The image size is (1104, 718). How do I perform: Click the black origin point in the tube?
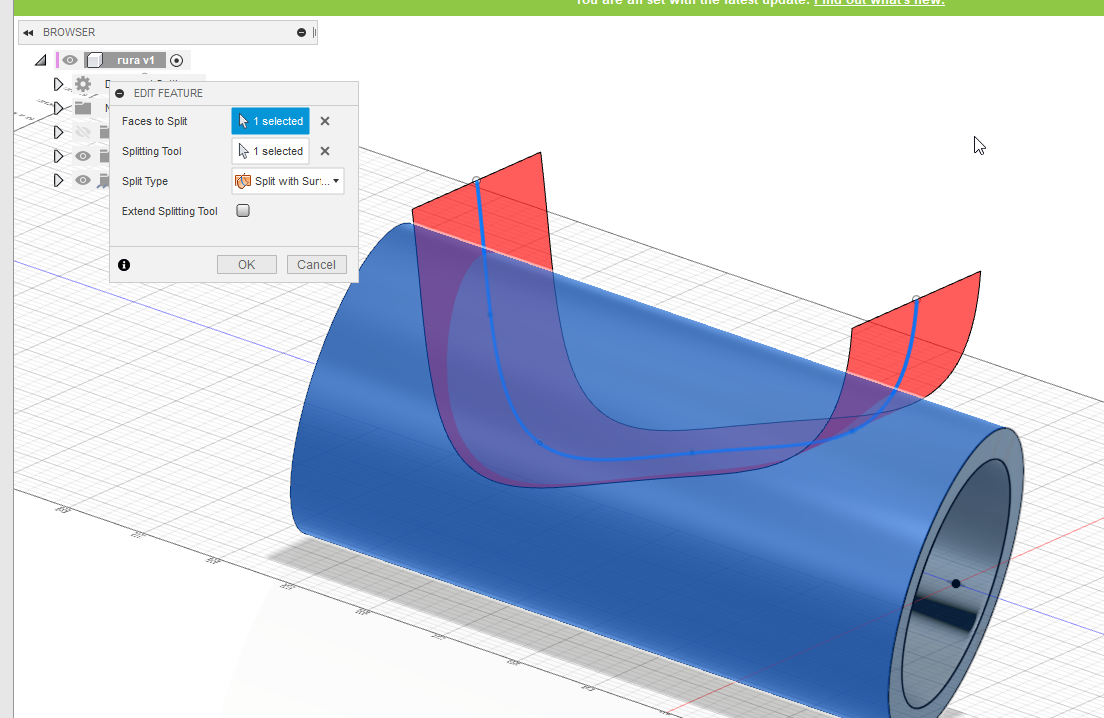click(956, 584)
